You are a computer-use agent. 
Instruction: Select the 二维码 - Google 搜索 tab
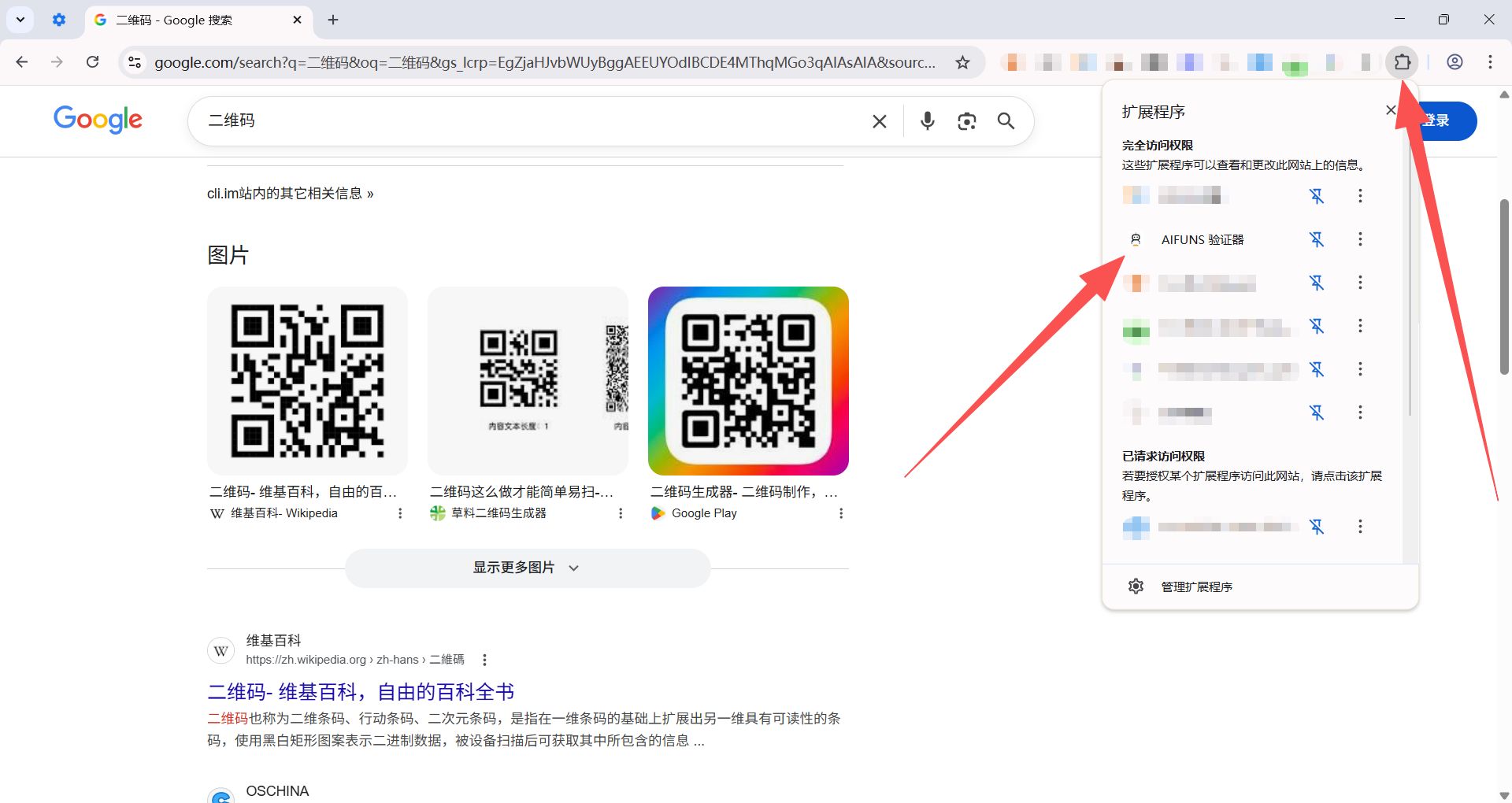198,20
